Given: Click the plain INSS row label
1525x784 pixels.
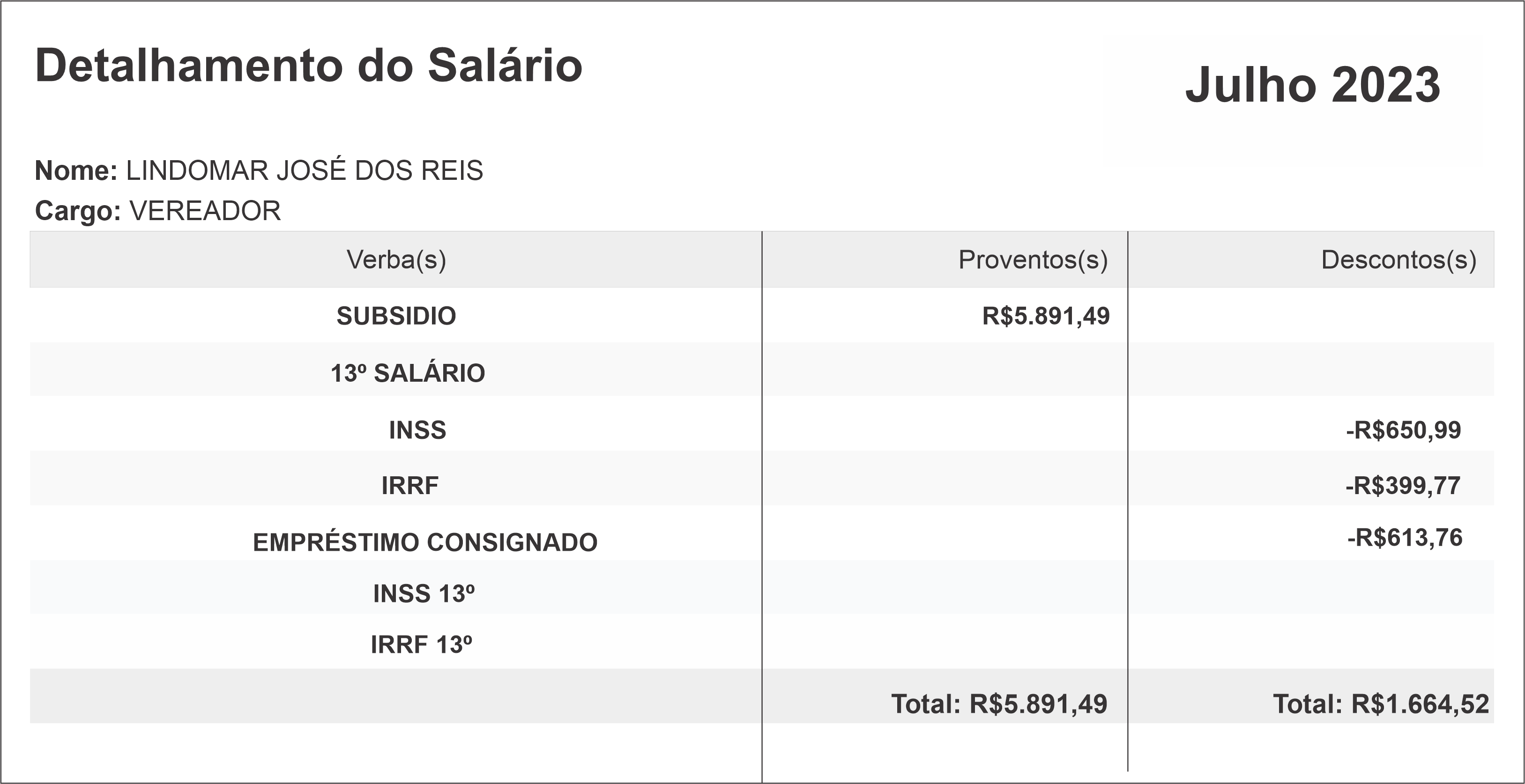Looking at the screenshot, I should 417,430.
